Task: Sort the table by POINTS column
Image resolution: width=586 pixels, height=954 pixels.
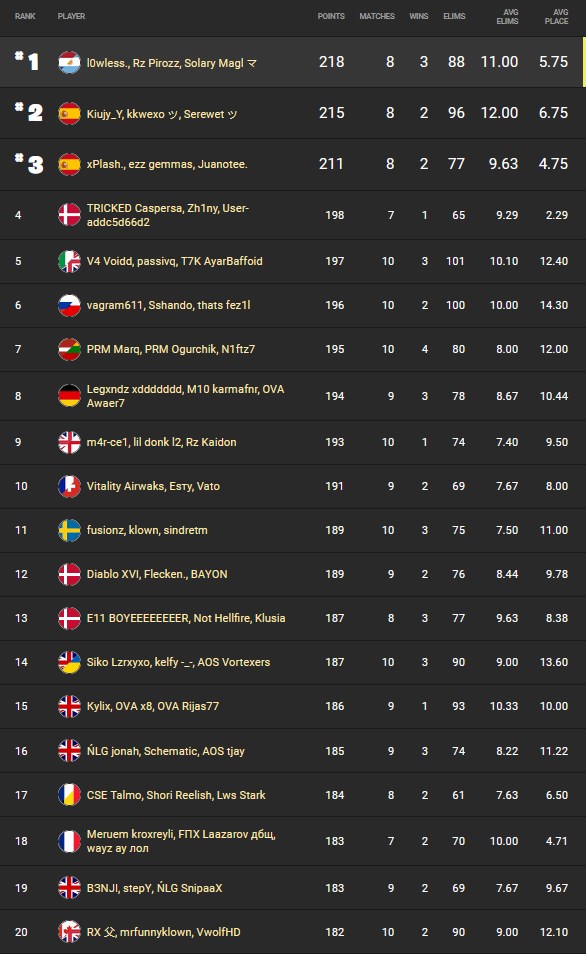Action: pos(330,16)
